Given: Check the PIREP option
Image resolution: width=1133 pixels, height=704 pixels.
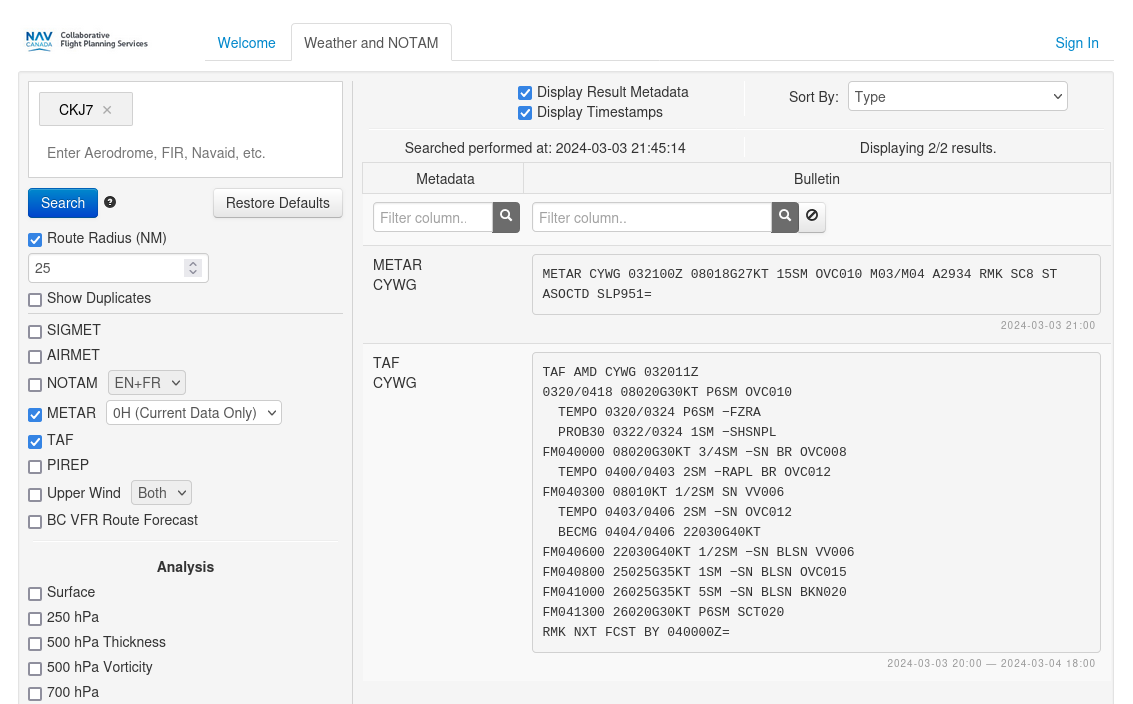Looking at the screenshot, I should point(35,466).
